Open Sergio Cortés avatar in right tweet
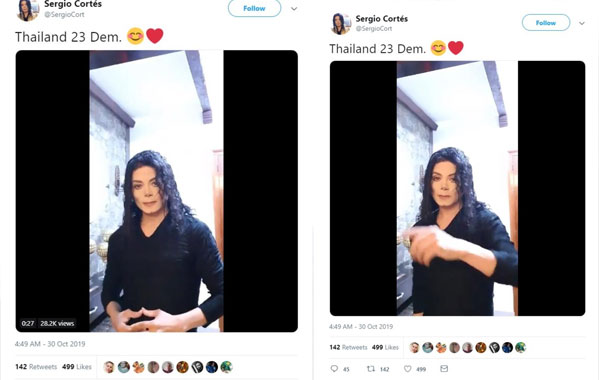Screen dimensions: 599x380 (341, 23)
